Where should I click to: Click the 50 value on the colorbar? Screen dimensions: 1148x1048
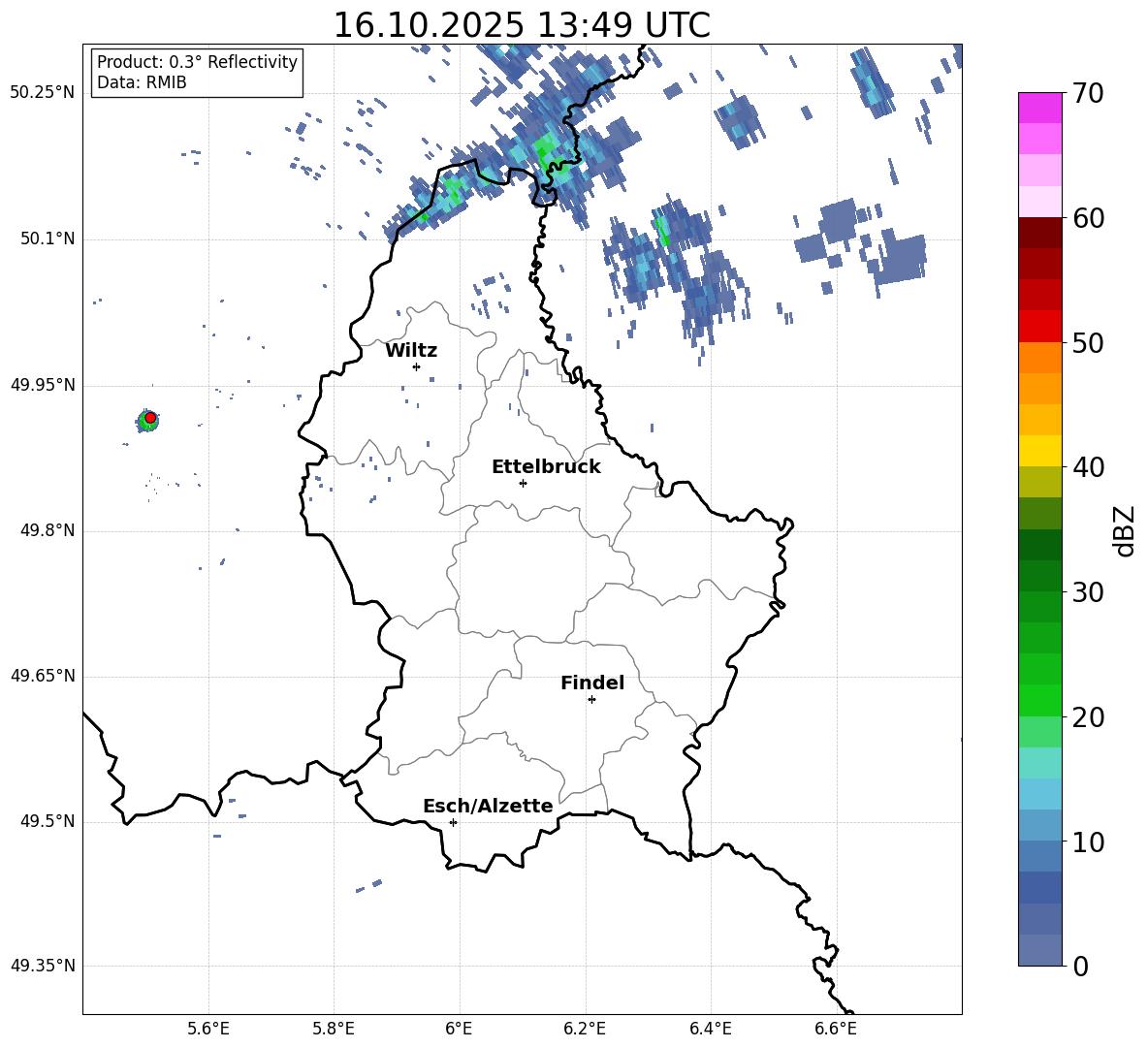click(1088, 342)
